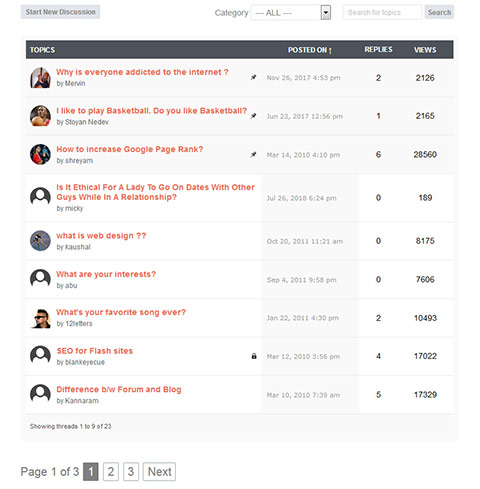Image resolution: width=480 pixels, height=489 pixels.
Task: Open Stoyan Nedev's avatar picture
Action: (x=40, y=116)
